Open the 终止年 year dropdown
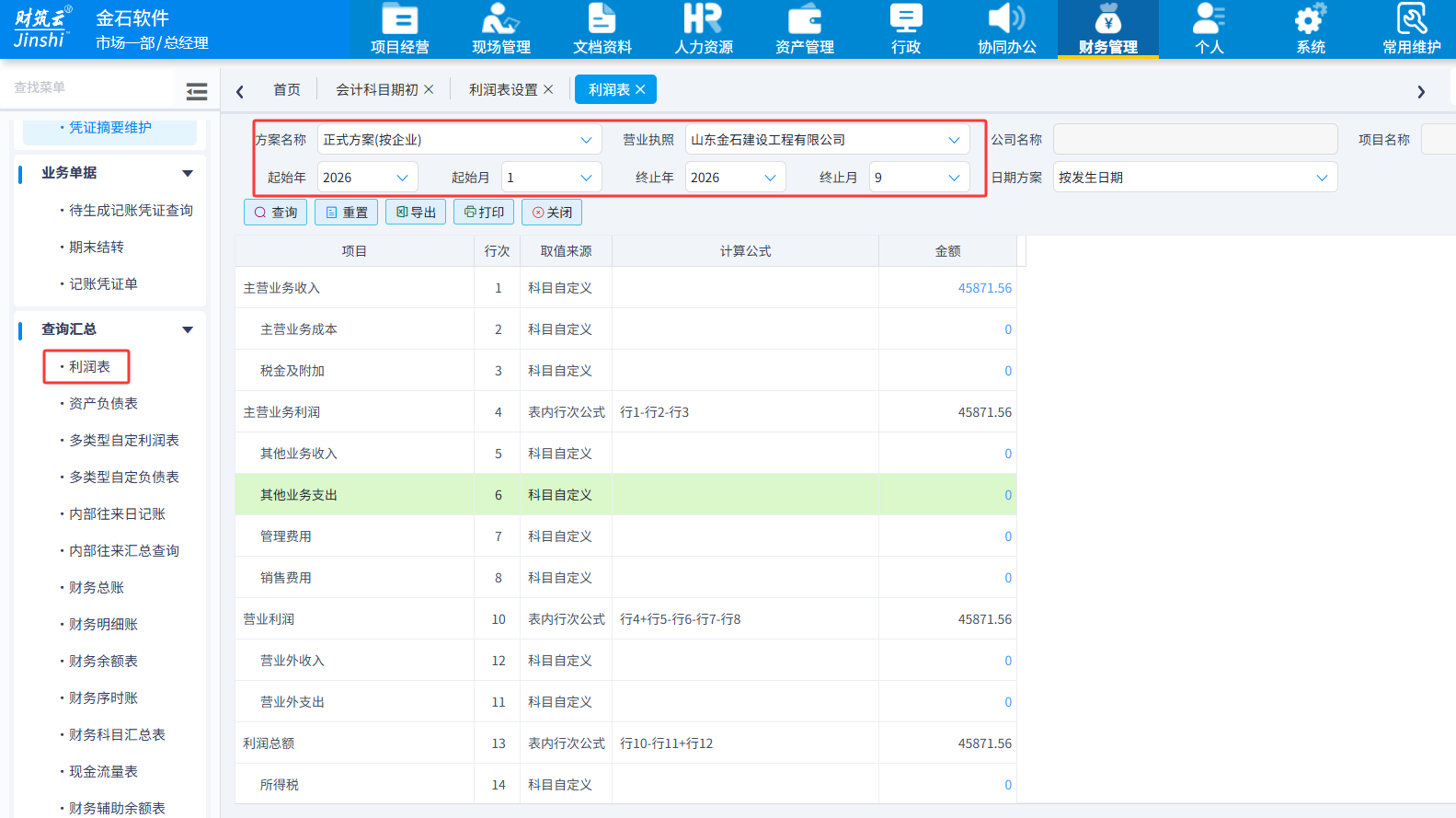This screenshot has width=1456, height=818. click(735, 178)
